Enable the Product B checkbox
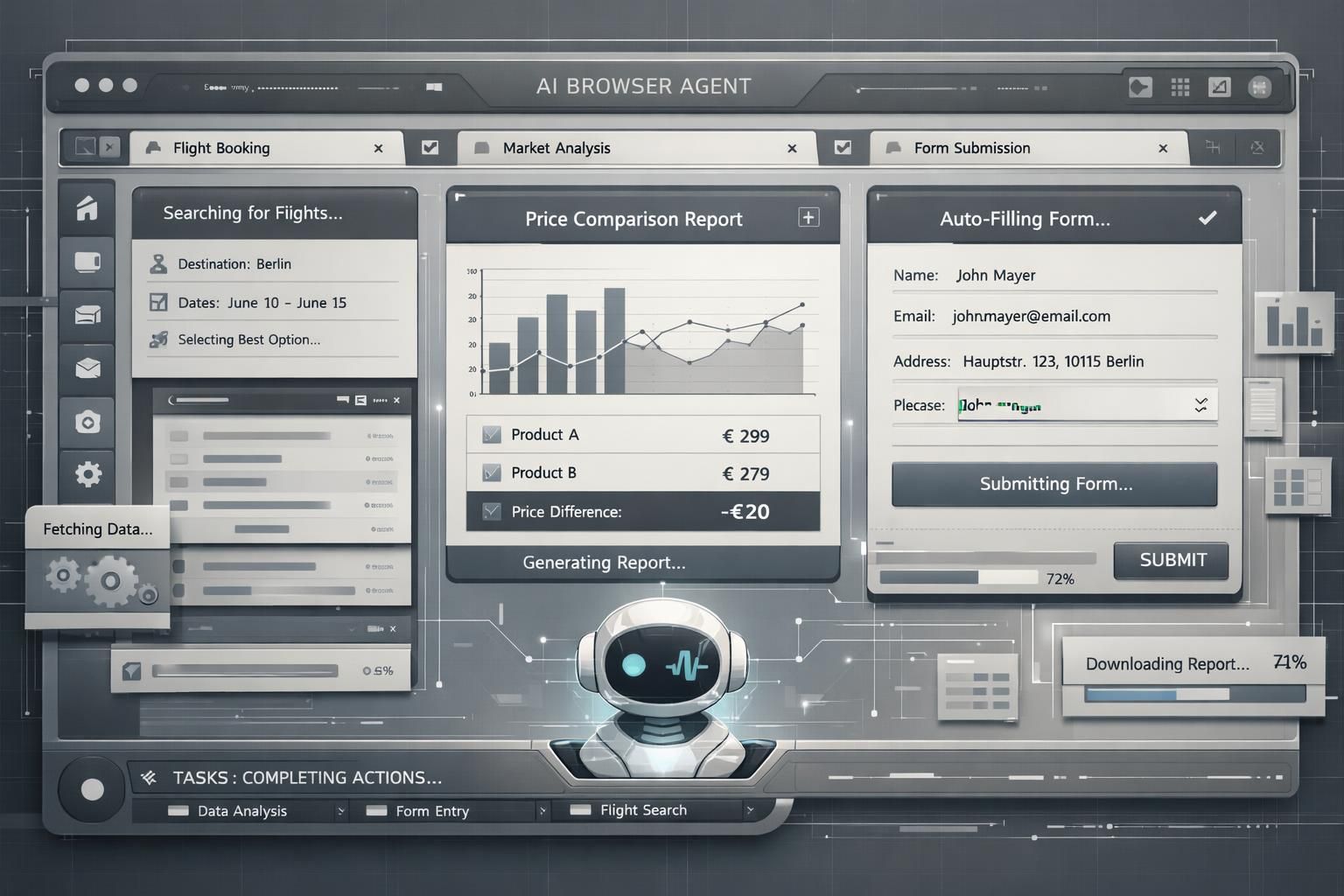 pyautogui.click(x=491, y=472)
